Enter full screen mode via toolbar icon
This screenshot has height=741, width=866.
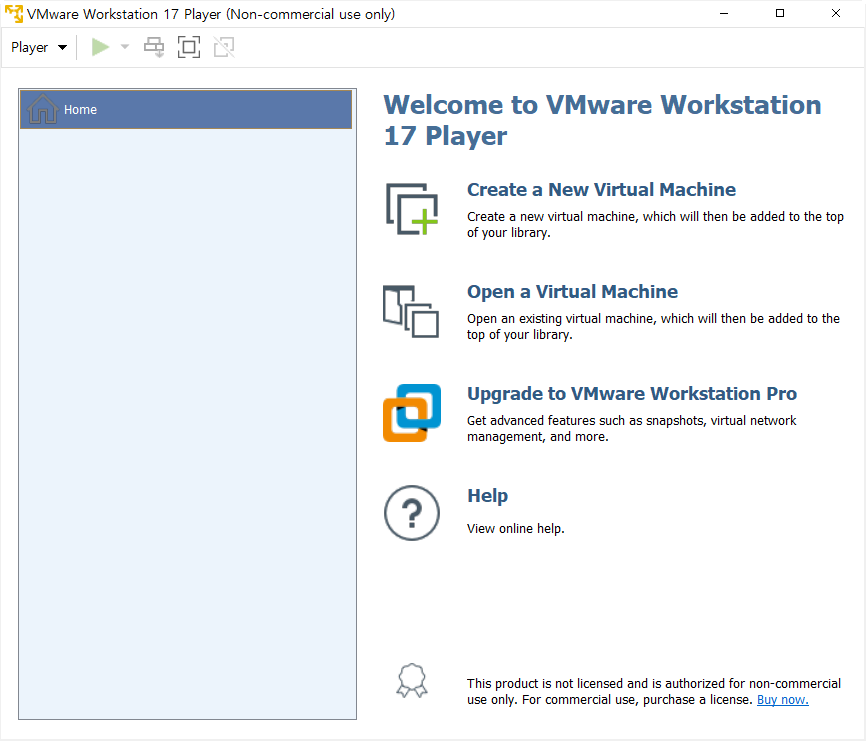189,47
